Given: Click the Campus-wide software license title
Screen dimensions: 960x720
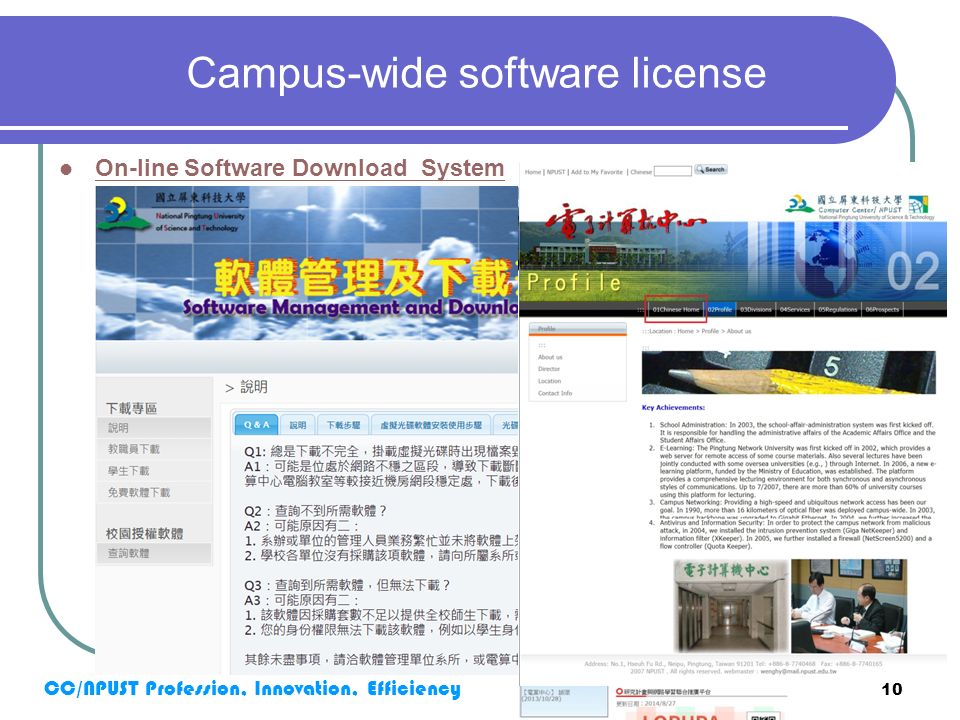Looking at the screenshot, I should (476, 73).
